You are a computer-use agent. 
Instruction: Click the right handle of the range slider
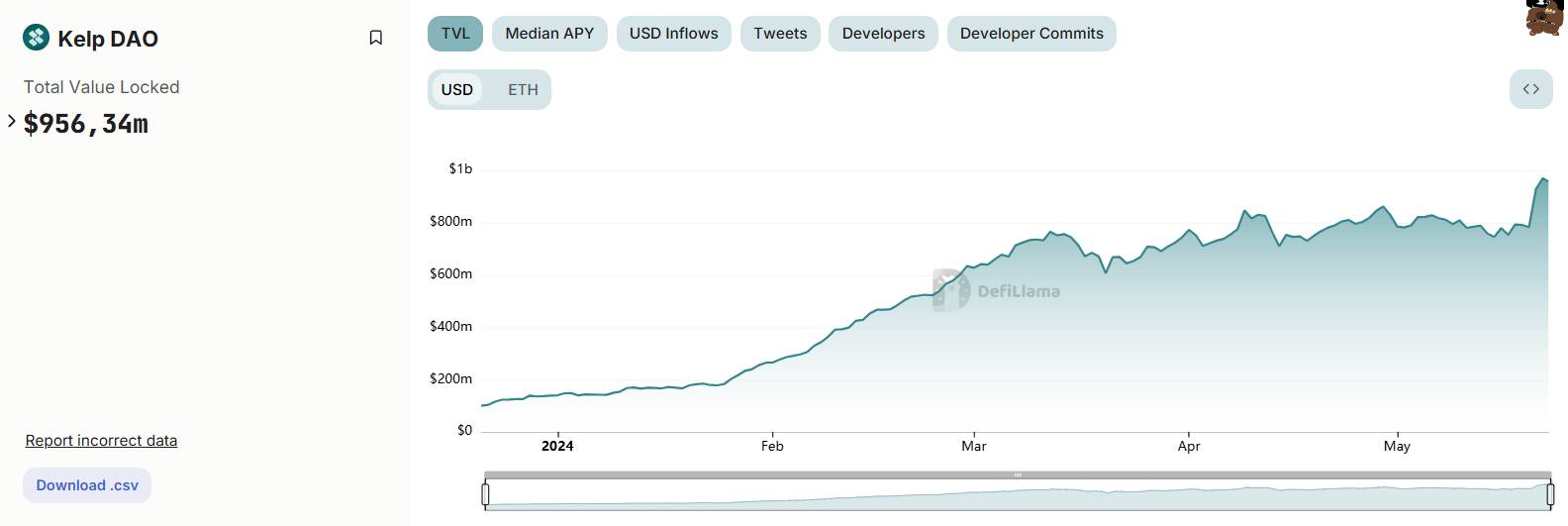(x=1550, y=493)
